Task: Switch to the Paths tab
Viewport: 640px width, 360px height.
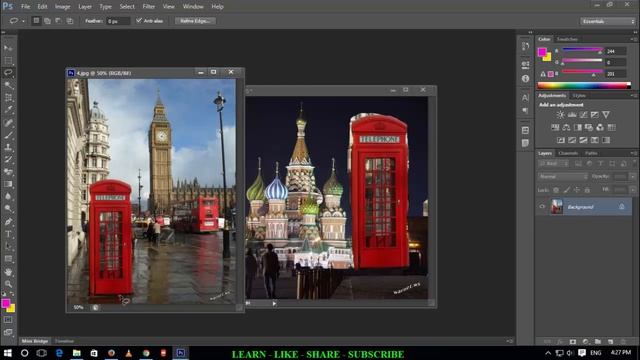Action: click(591, 153)
